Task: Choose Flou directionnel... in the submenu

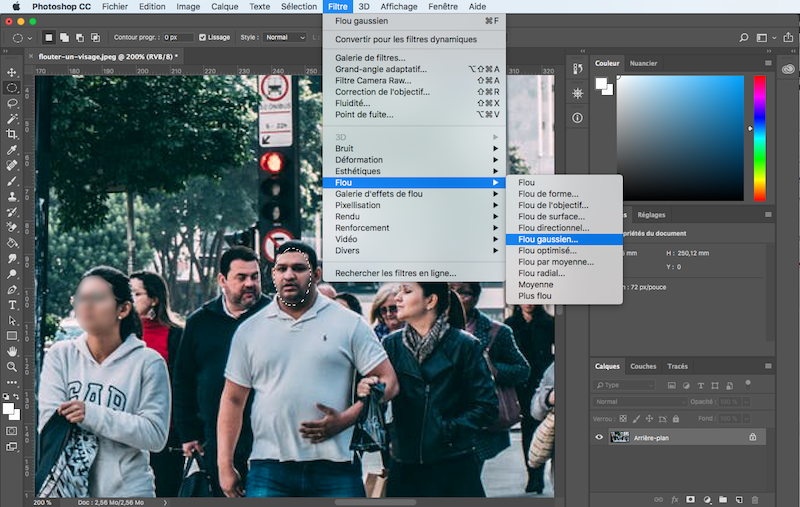Action: (x=564, y=228)
